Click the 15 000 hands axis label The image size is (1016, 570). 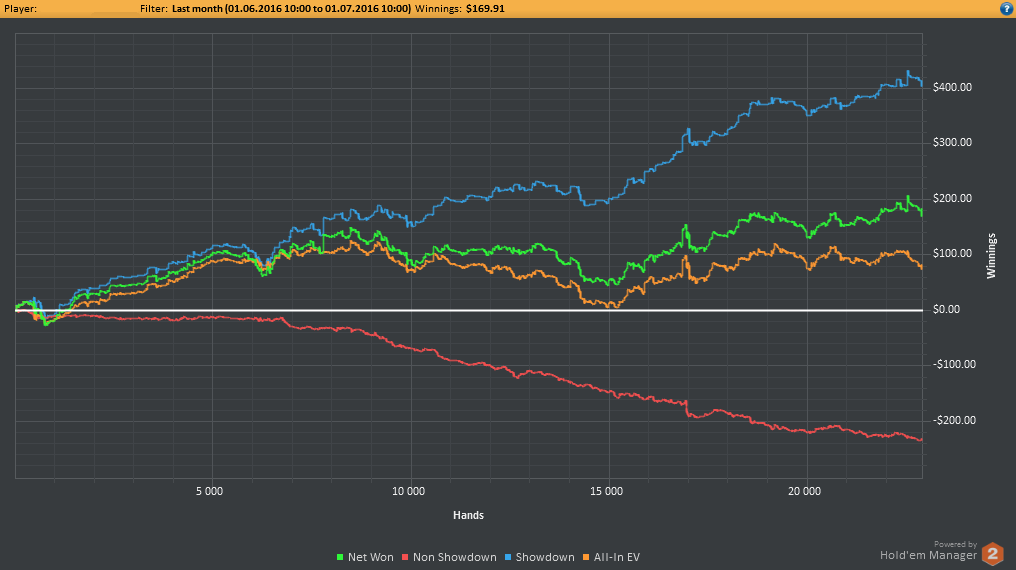pyautogui.click(x=606, y=491)
